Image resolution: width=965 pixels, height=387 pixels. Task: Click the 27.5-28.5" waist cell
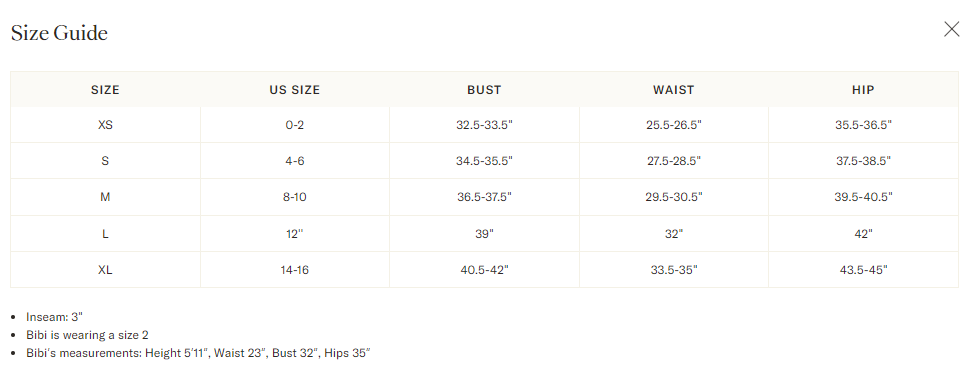(x=674, y=161)
